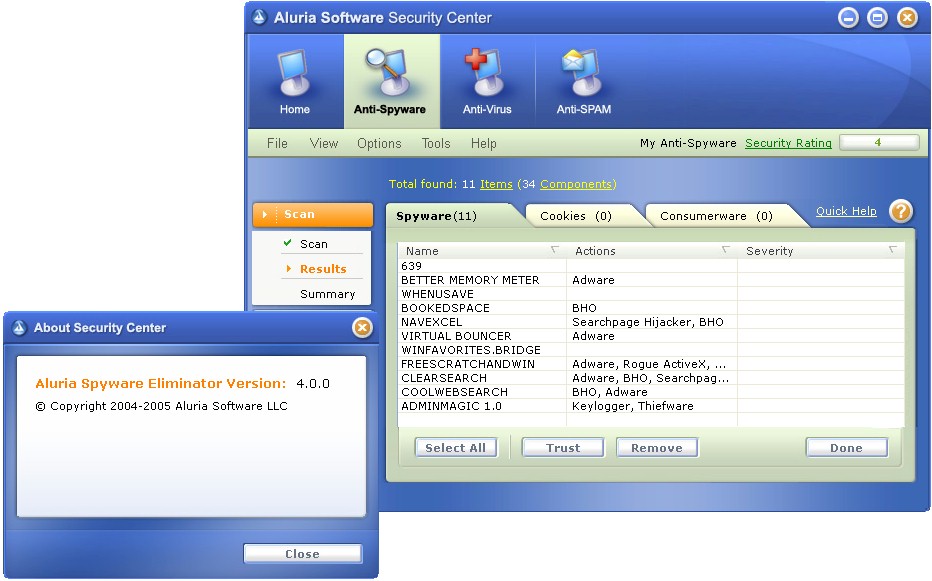
Task: Click the Remove button
Action: [x=657, y=448]
